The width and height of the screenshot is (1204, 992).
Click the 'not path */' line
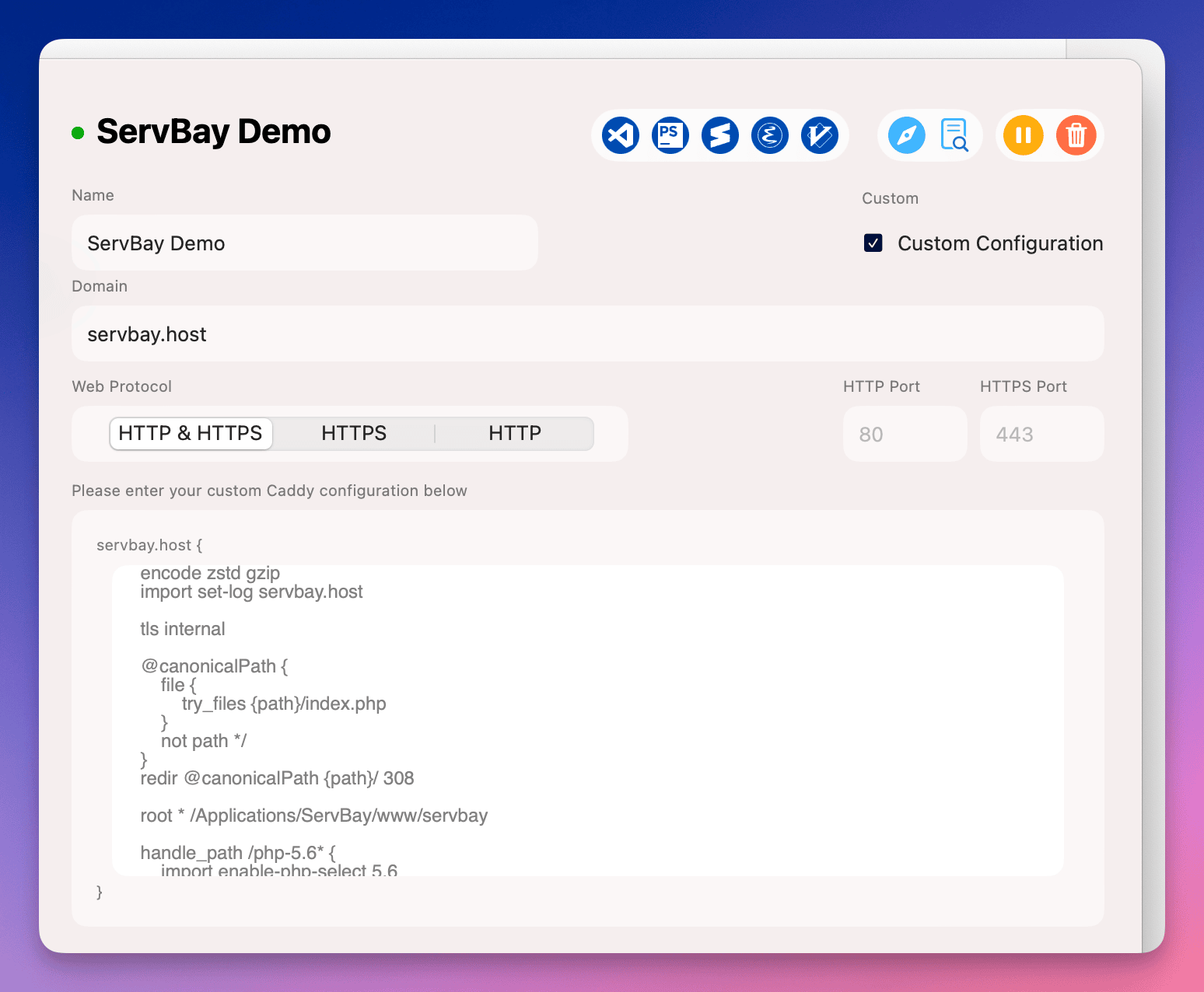(x=204, y=741)
